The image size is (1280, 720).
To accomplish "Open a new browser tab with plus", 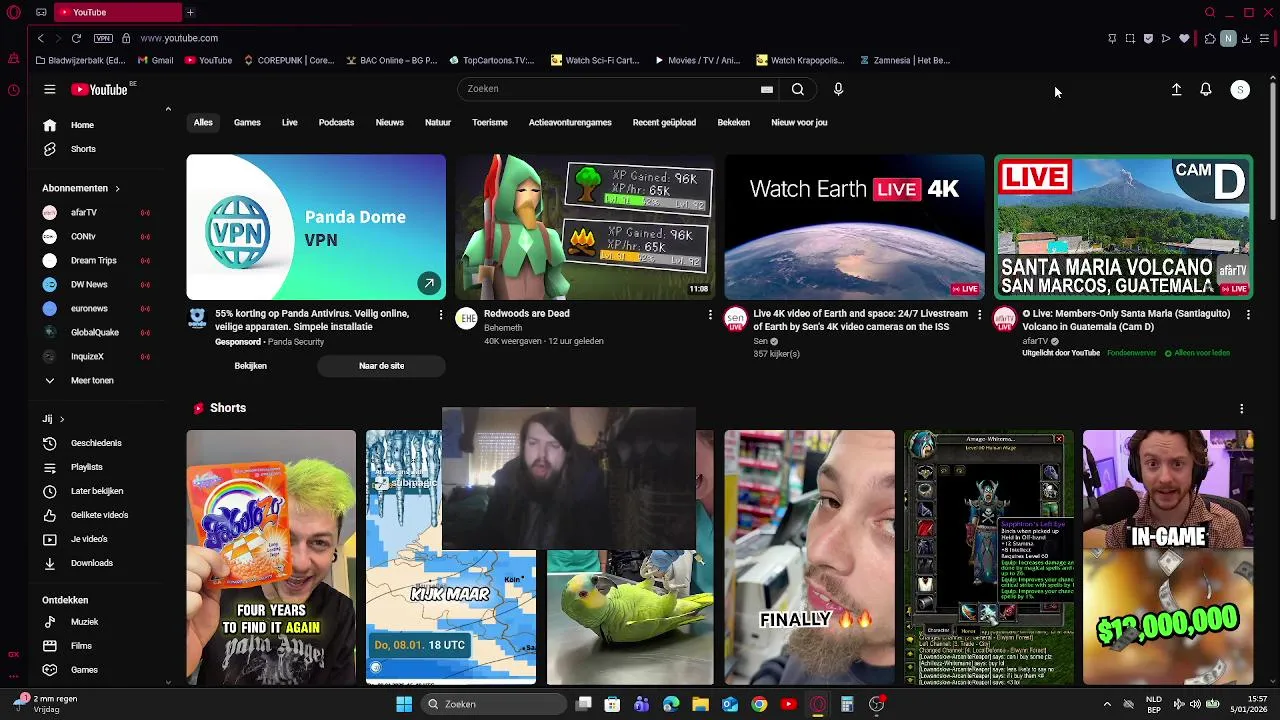I will (x=190, y=12).
